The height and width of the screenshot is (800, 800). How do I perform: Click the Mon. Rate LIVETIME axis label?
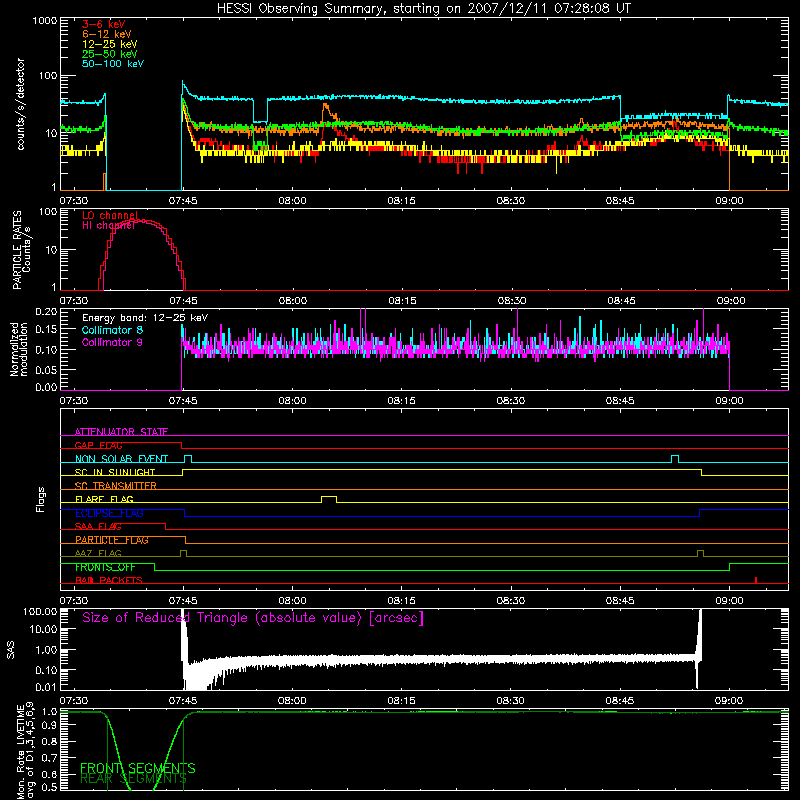(x=25, y=751)
